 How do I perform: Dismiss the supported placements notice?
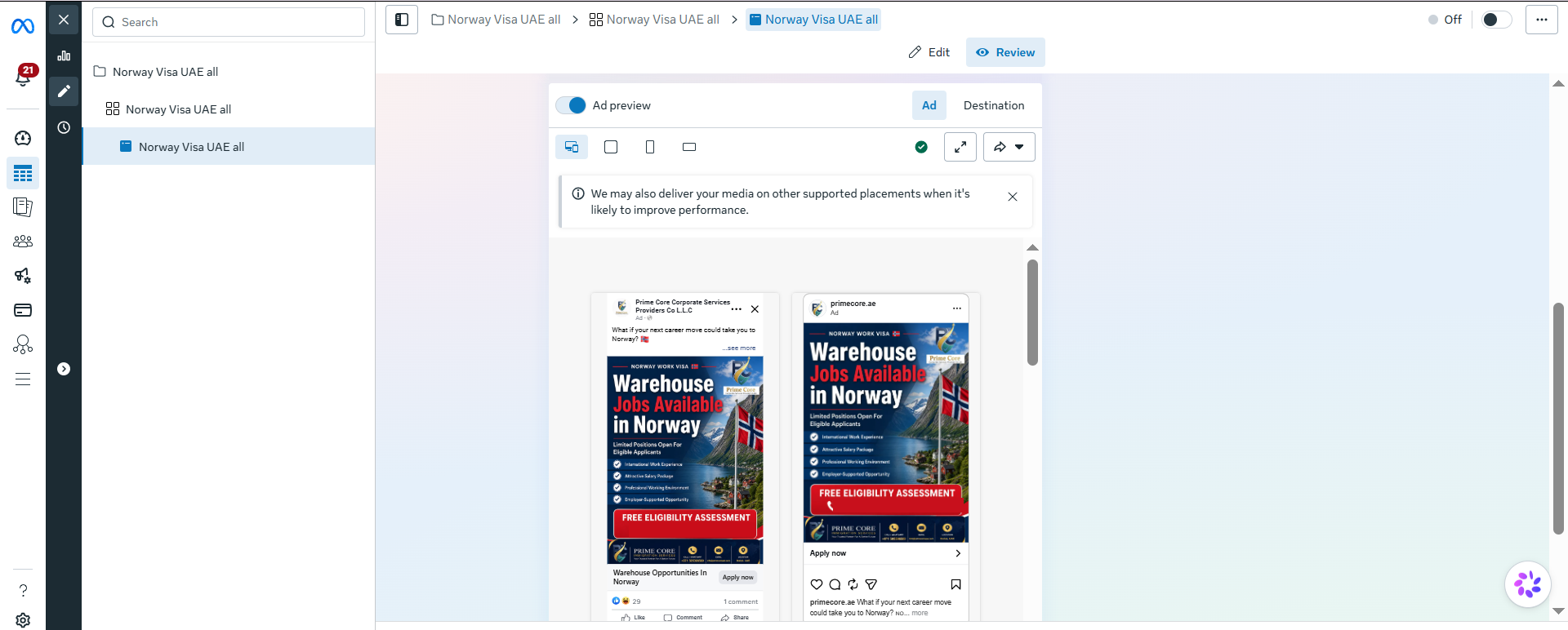(x=1013, y=197)
